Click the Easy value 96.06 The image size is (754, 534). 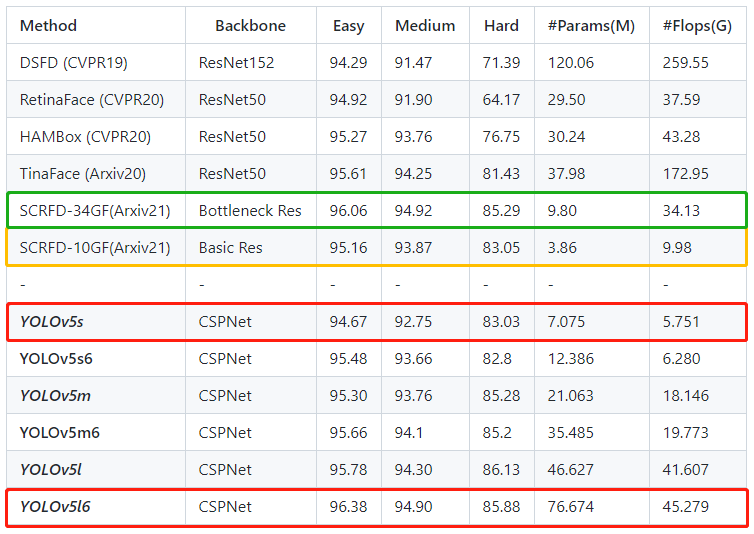[348, 211]
